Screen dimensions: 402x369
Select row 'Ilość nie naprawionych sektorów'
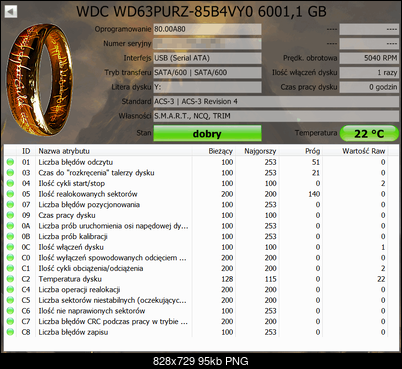click(x=201, y=311)
